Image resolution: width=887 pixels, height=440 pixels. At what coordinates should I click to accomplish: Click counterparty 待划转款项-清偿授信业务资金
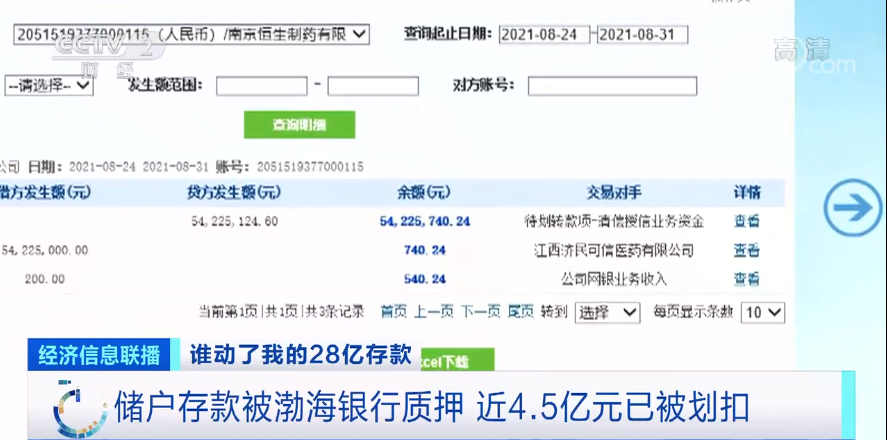[x=614, y=221]
